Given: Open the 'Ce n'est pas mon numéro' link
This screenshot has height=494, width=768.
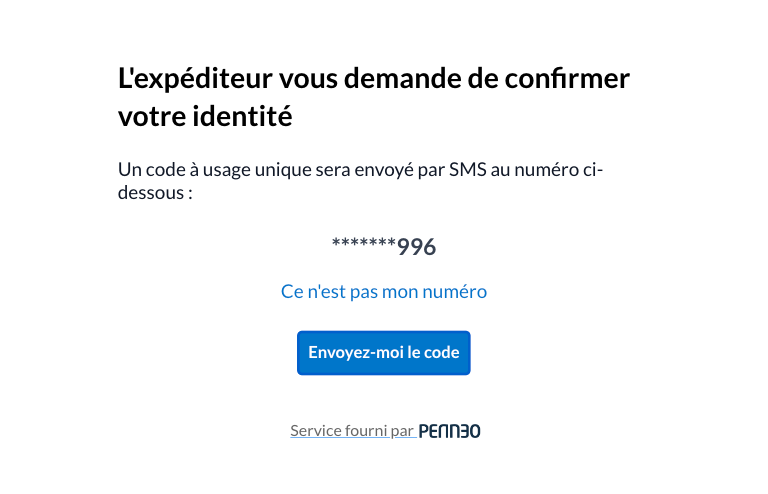Looking at the screenshot, I should click(384, 291).
